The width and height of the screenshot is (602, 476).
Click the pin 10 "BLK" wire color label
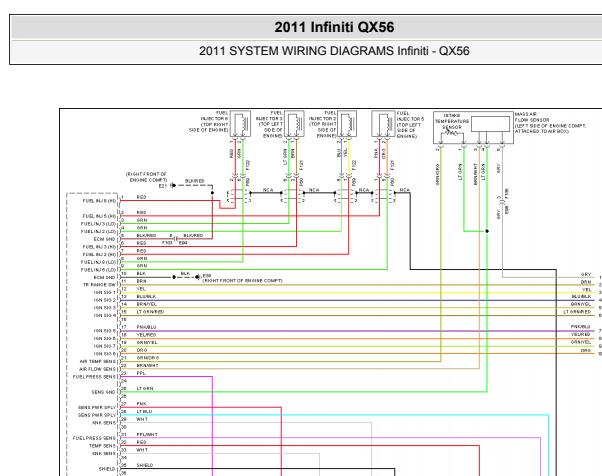(141, 274)
